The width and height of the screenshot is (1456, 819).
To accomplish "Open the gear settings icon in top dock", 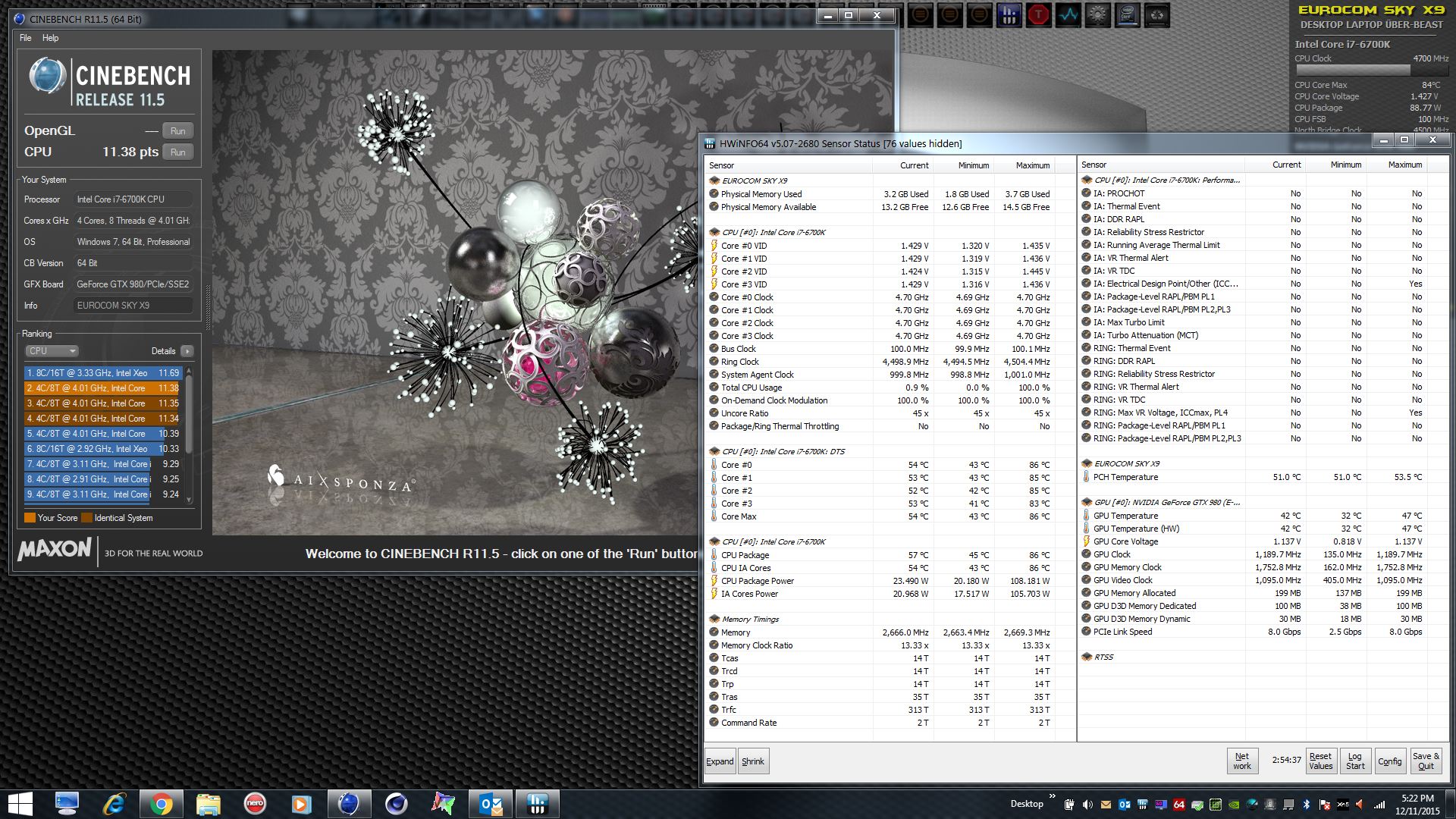I will pyautogui.click(x=1097, y=15).
